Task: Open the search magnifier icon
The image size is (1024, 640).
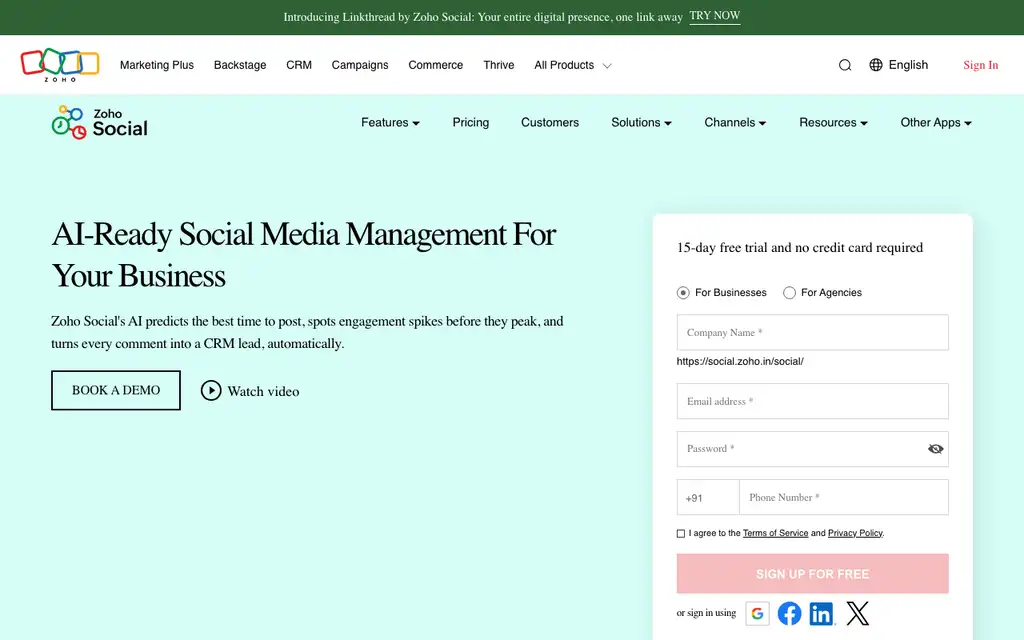Action: [844, 65]
